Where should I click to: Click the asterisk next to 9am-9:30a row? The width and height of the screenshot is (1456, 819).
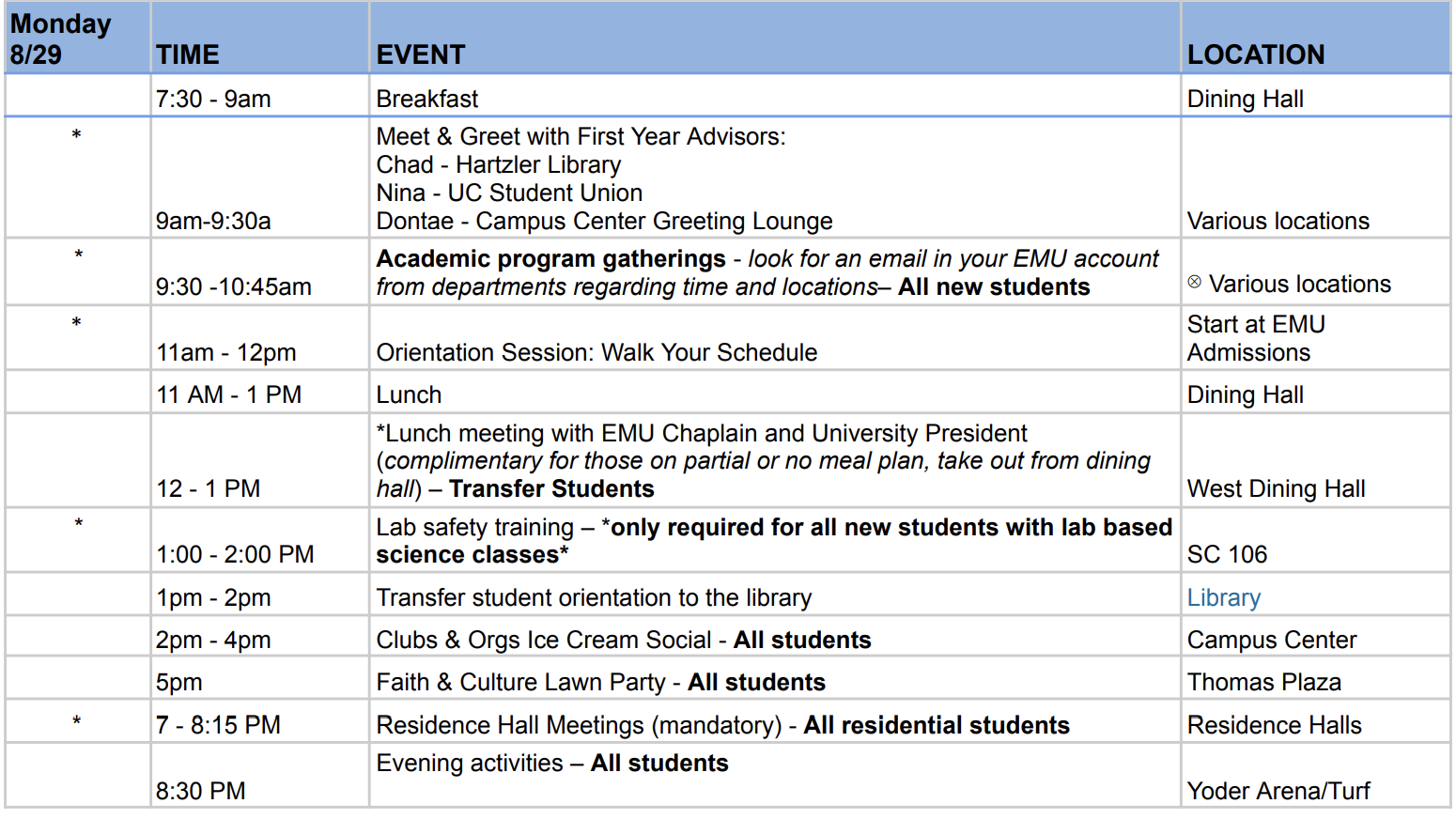click(x=77, y=136)
